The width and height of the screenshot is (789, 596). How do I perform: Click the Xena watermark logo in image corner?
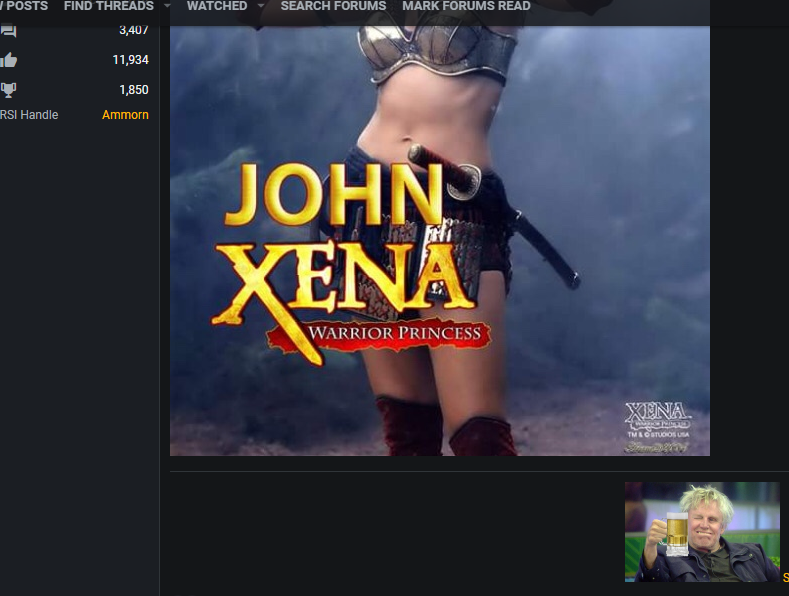[657, 427]
